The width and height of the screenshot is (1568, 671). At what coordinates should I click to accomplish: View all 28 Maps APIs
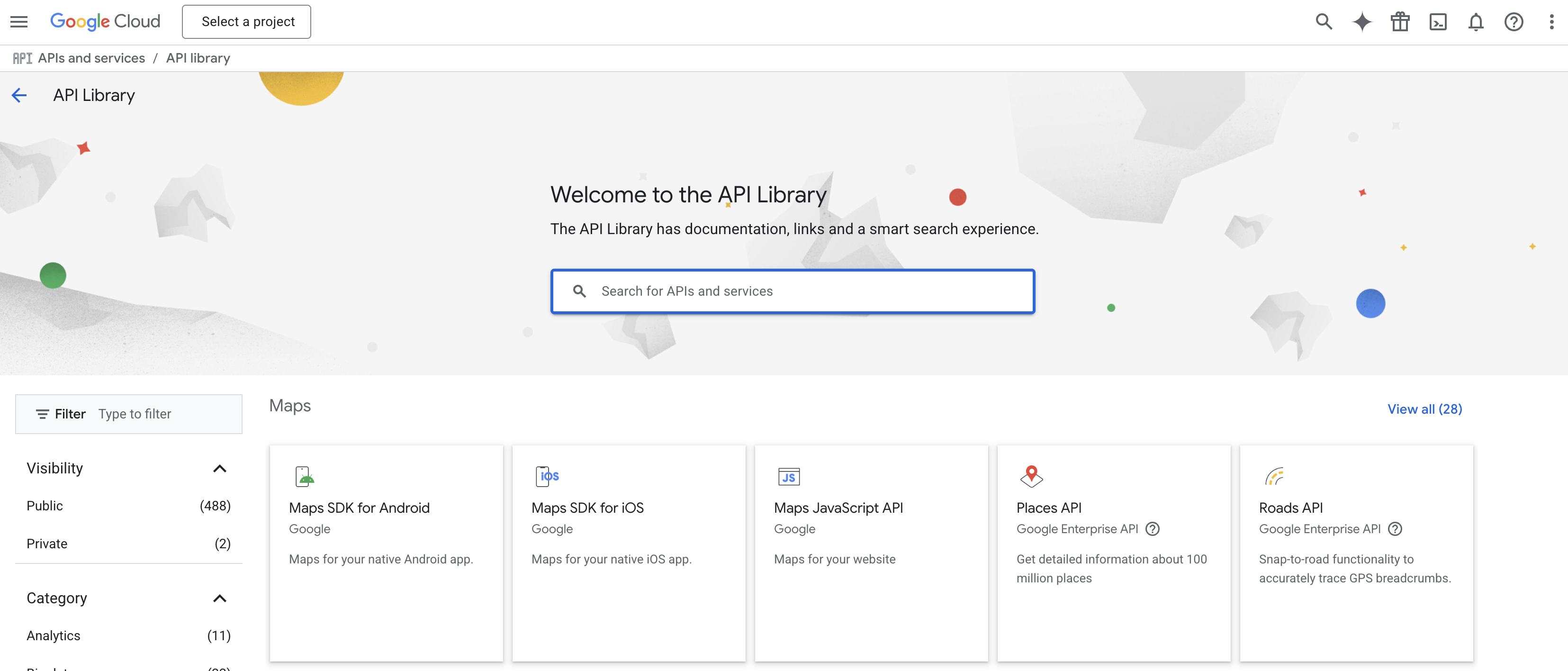[x=1424, y=409]
